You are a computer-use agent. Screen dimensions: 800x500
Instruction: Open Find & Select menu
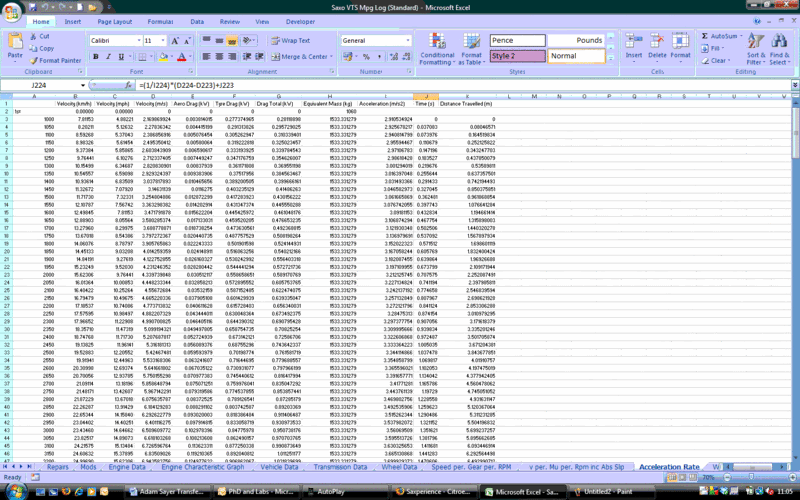click(779, 49)
